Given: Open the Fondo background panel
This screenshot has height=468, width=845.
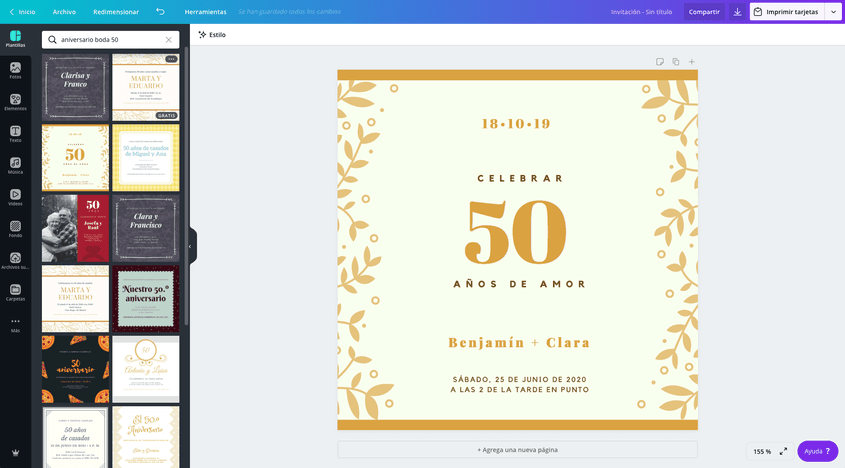Looking at the screenshot, I should [x=15, y=229].
